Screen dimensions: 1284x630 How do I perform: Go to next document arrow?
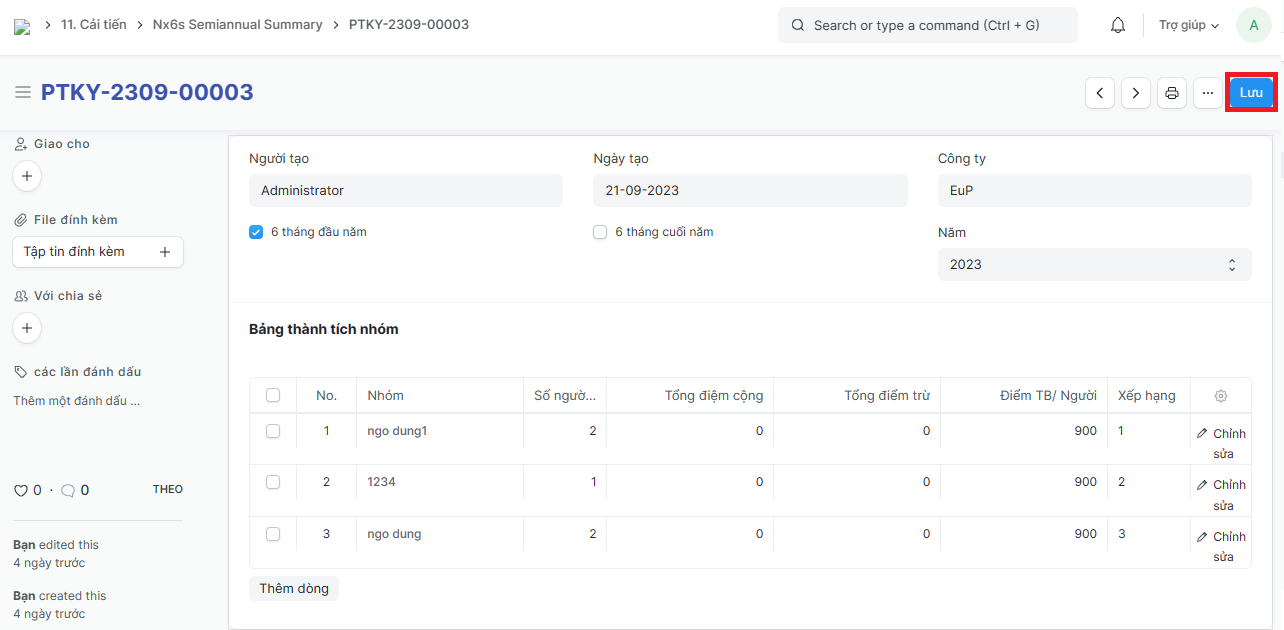1135,93
